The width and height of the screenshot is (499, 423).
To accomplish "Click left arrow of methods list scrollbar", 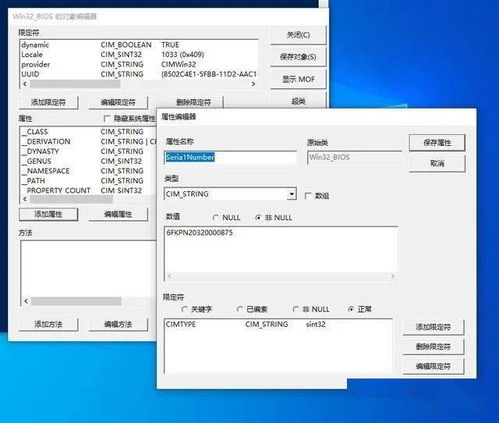I will tap(26, 301).
